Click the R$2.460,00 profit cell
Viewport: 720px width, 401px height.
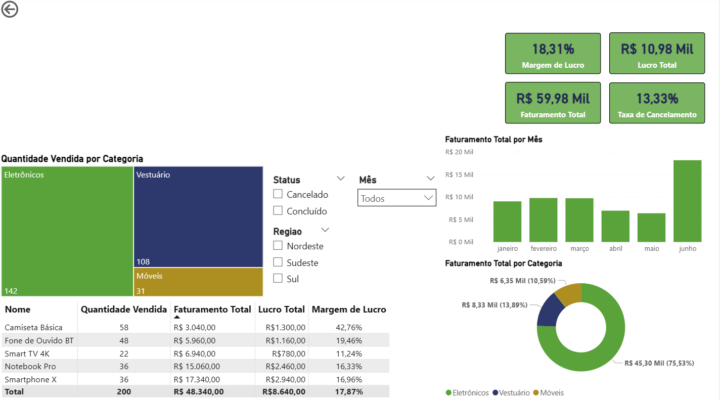point(285,367)
